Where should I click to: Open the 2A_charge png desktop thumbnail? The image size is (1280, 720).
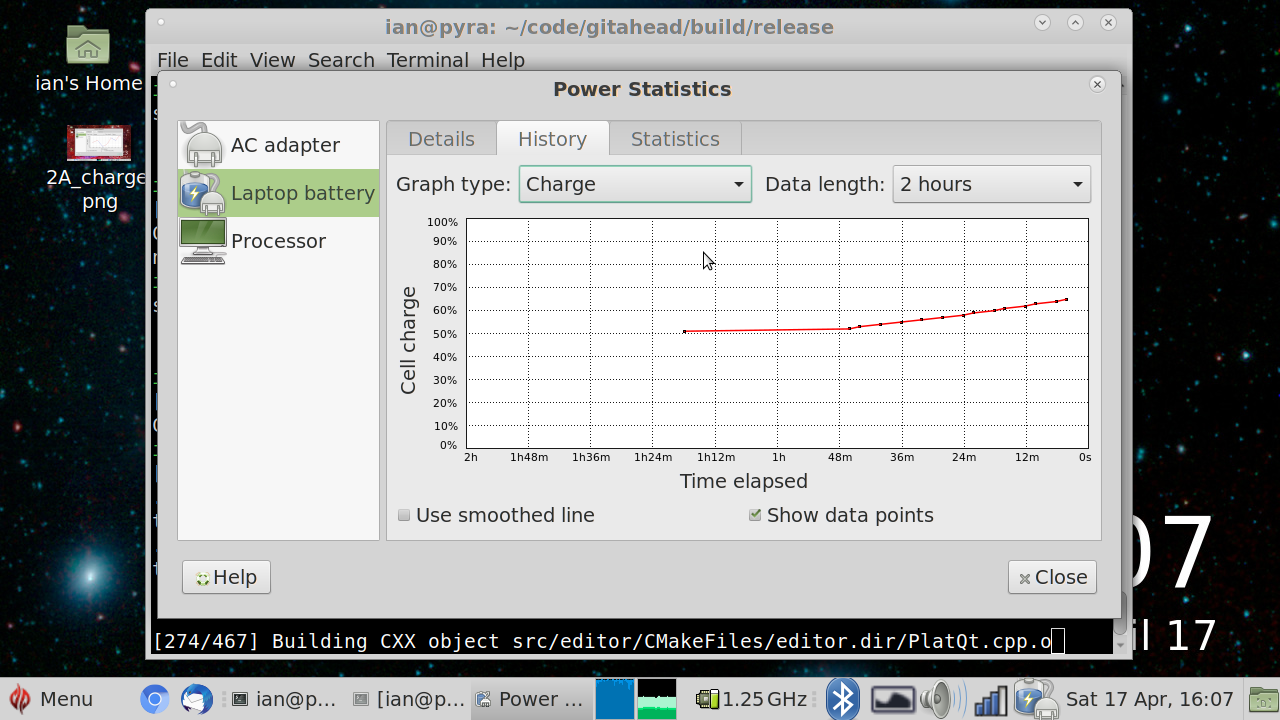click(x=98, y=144)
